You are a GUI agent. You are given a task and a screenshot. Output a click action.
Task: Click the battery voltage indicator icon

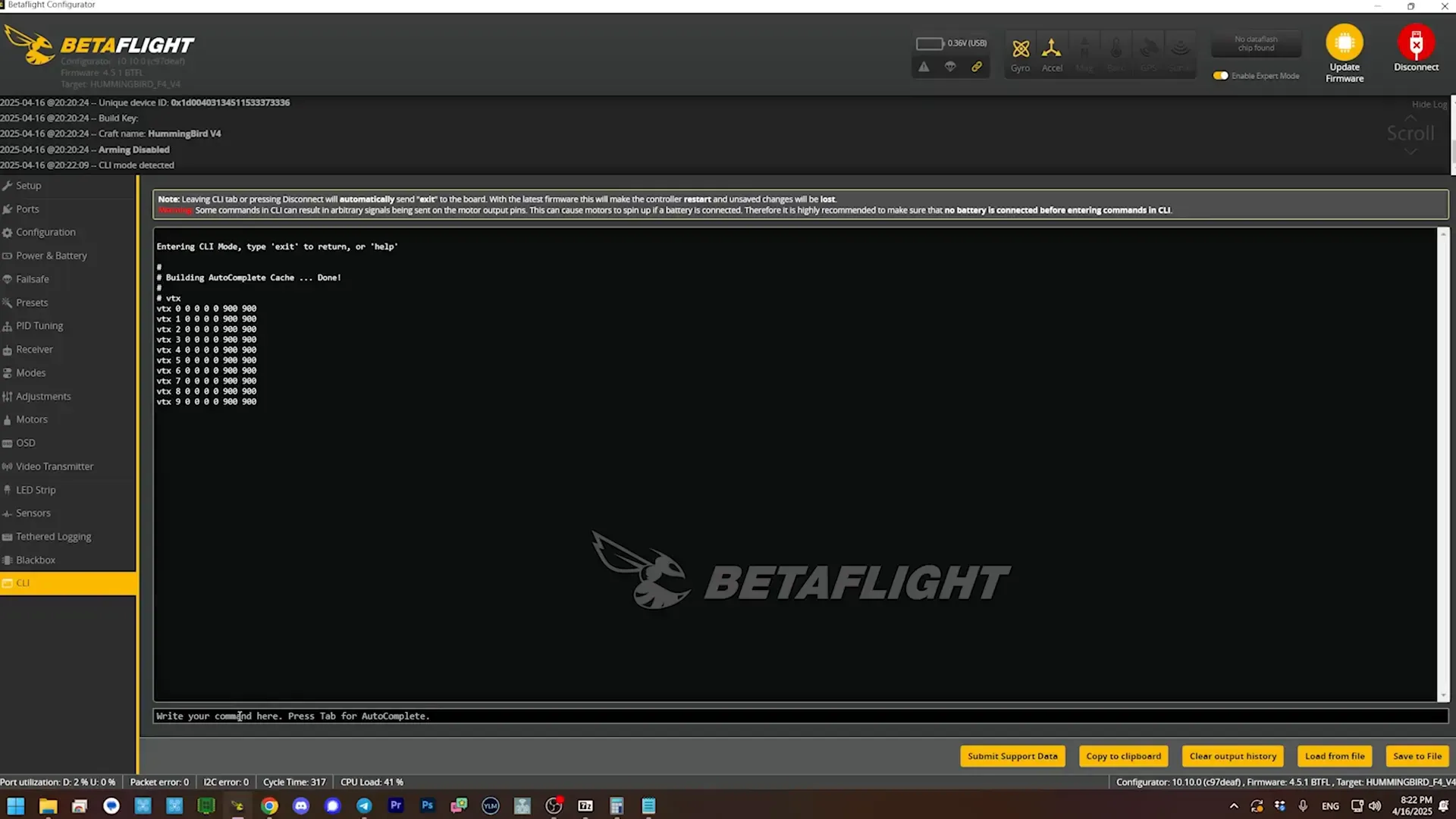930,43
